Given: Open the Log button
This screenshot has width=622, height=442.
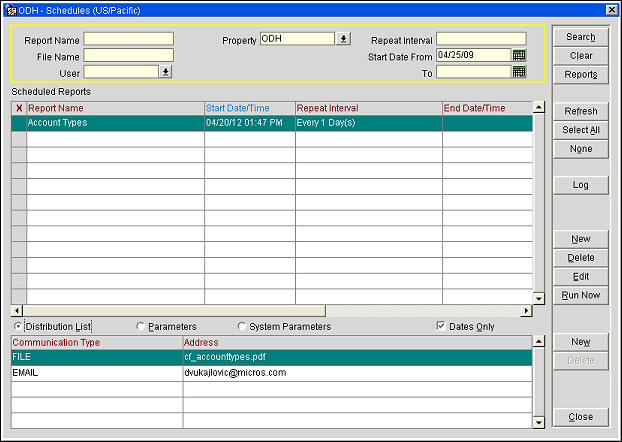Looking at the screenshot, I should tap(580, 185).
